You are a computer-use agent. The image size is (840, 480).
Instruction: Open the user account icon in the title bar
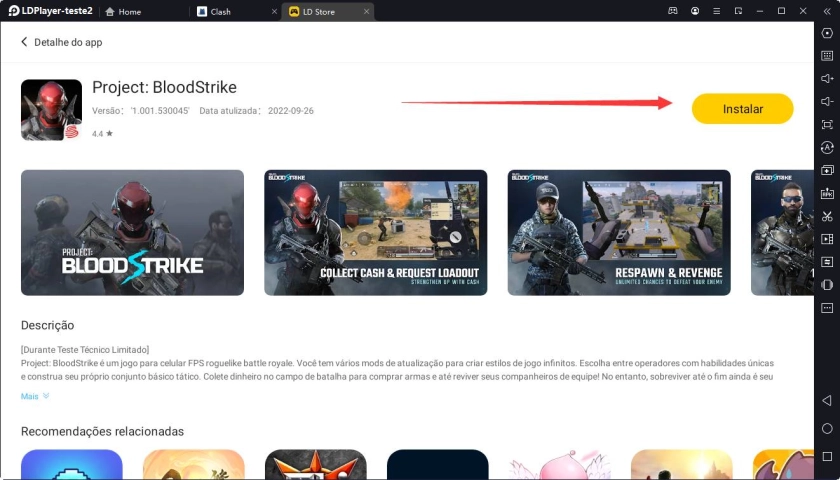click(x=695, y=11)
